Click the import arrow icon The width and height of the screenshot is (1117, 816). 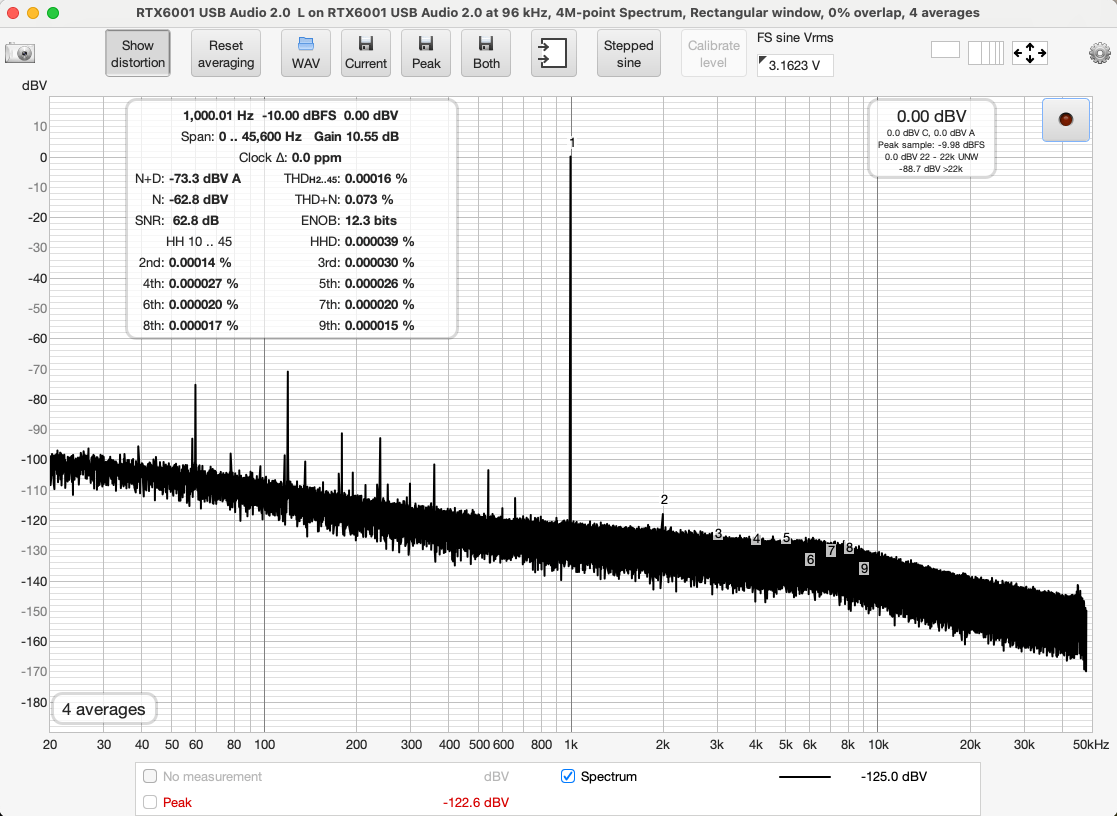(554, 53)
